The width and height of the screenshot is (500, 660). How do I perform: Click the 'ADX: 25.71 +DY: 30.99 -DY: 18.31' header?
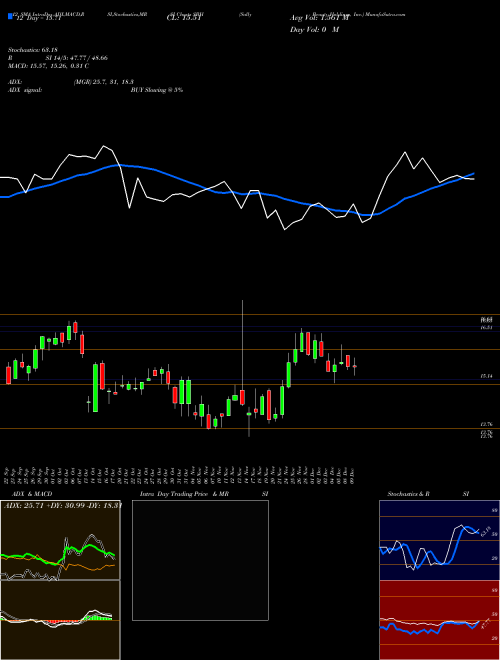pos(63,505)
